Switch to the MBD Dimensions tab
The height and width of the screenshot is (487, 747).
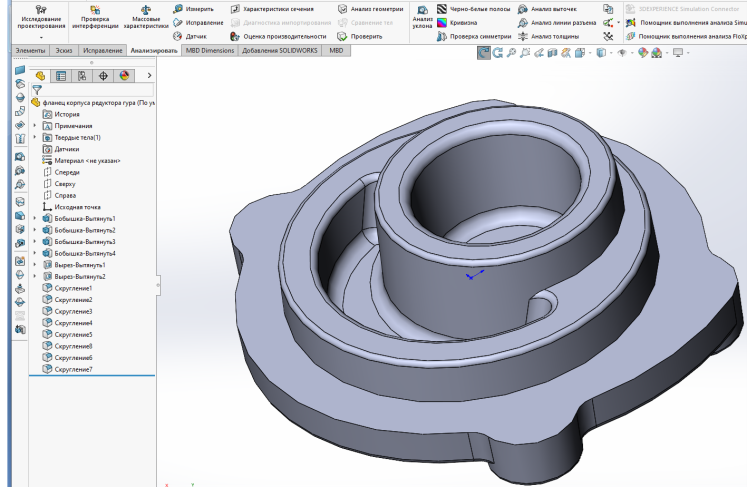tap(209, 49)
